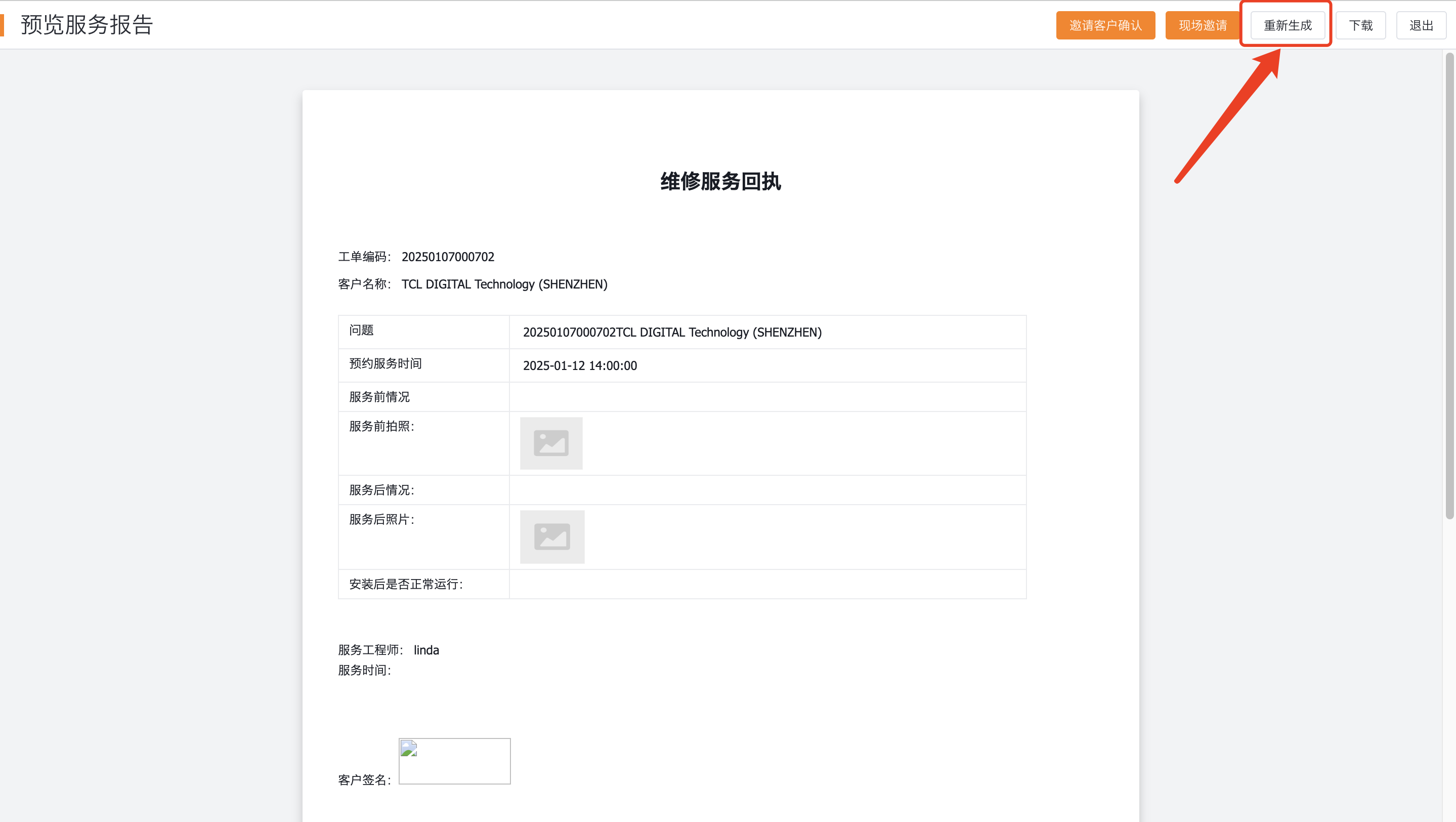
Task: Click the vertical scrollbar thumb
Action: [1449, 285]
